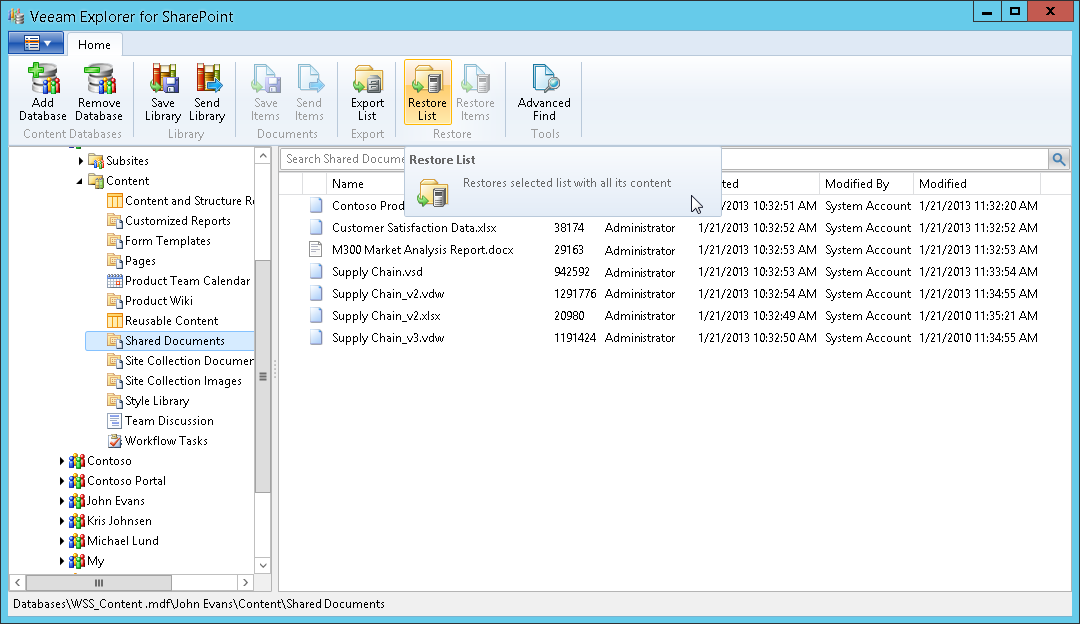
Task: Expand the Michael Lund node
Action: tap(61, 541)
